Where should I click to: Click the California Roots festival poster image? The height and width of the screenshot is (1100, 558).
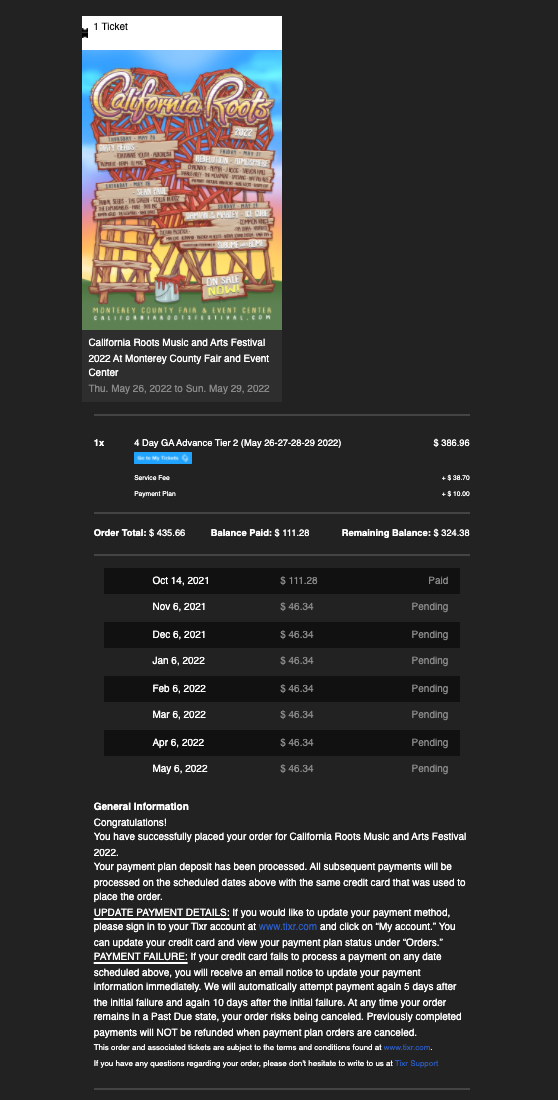pyautogui.click(x=182, y=189)
